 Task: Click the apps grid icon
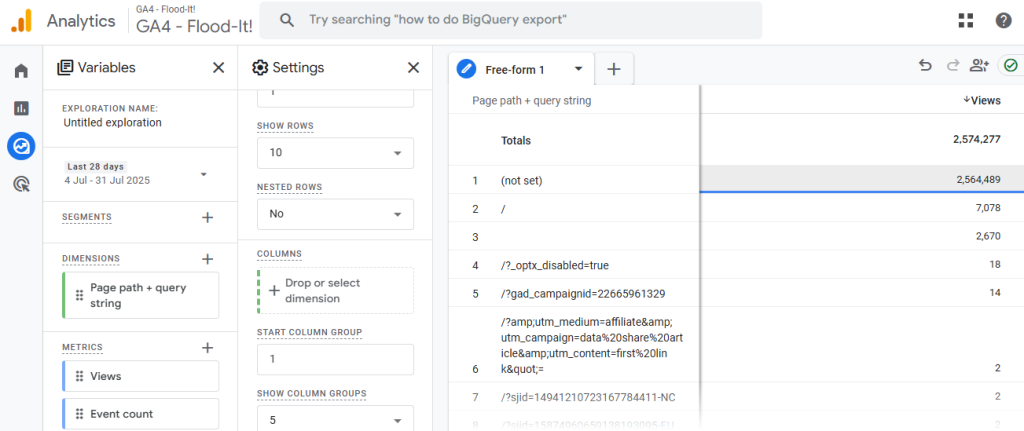point(965,20)
